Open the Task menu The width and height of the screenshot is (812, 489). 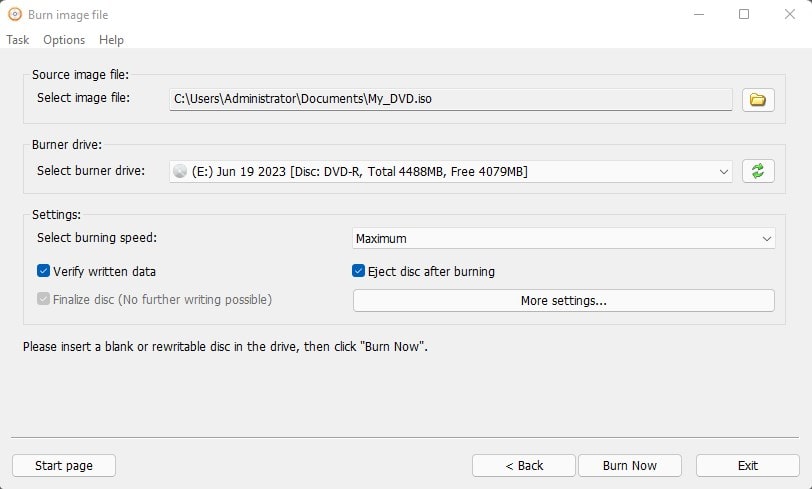(18, 40)
